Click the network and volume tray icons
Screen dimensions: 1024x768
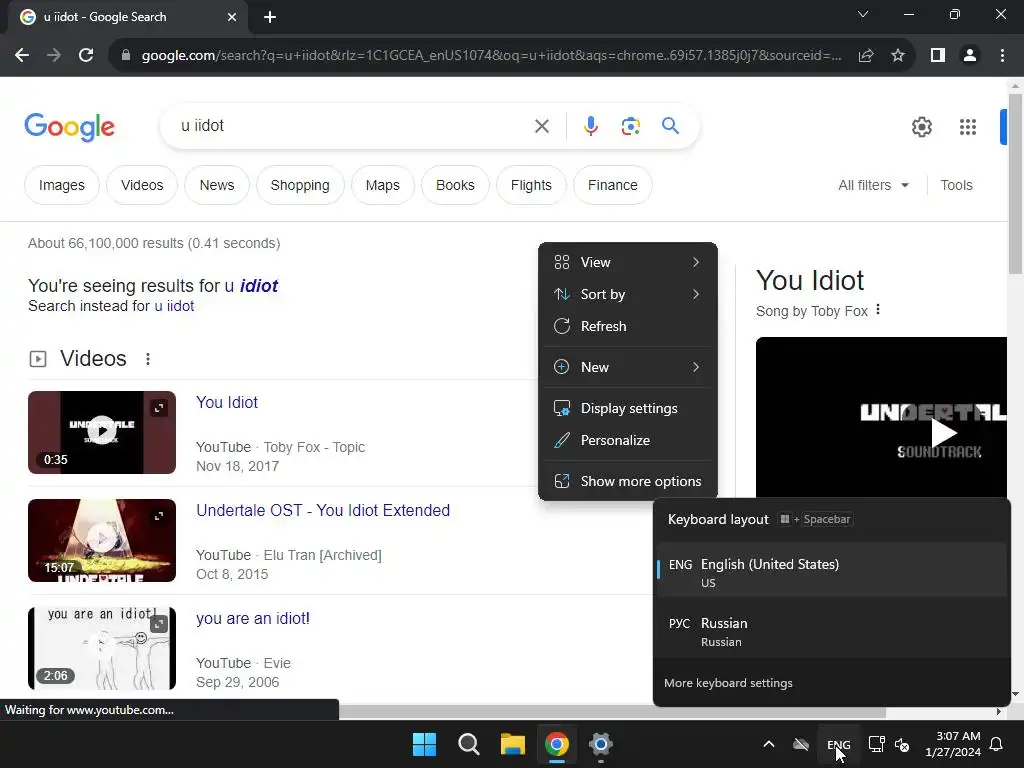coord(889,744)
